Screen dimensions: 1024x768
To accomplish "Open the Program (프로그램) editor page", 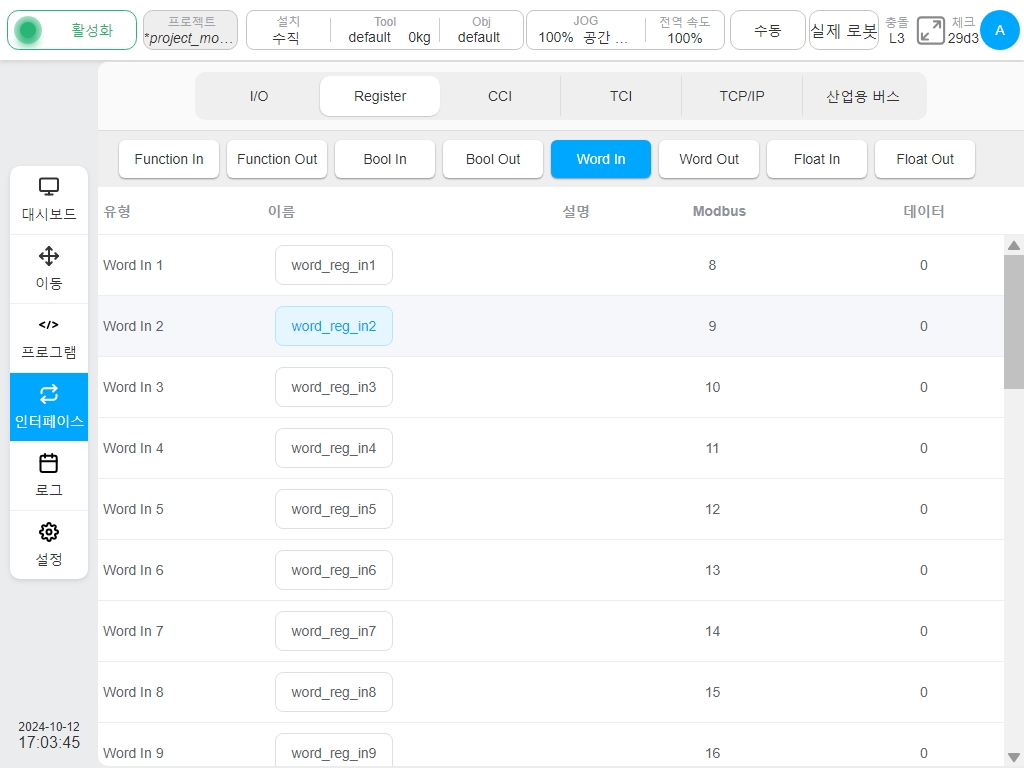I will pos(49,338).
